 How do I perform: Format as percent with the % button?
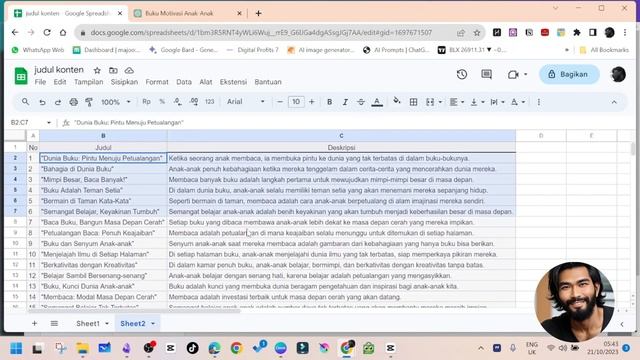point(162,102)
